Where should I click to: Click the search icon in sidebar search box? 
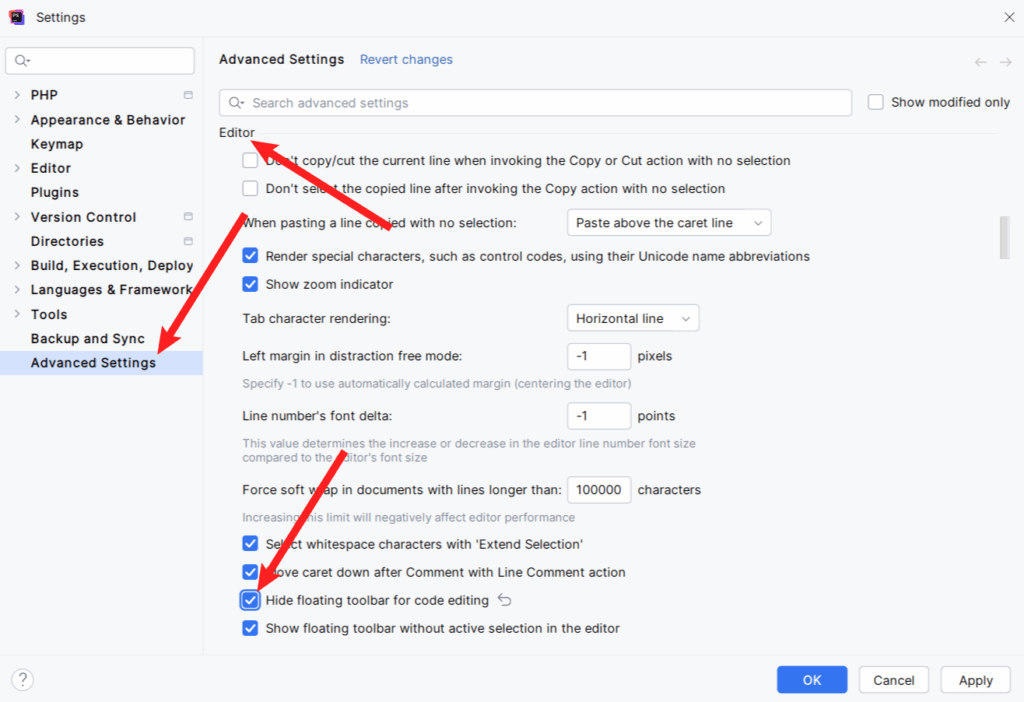click(x=22, y=61)
